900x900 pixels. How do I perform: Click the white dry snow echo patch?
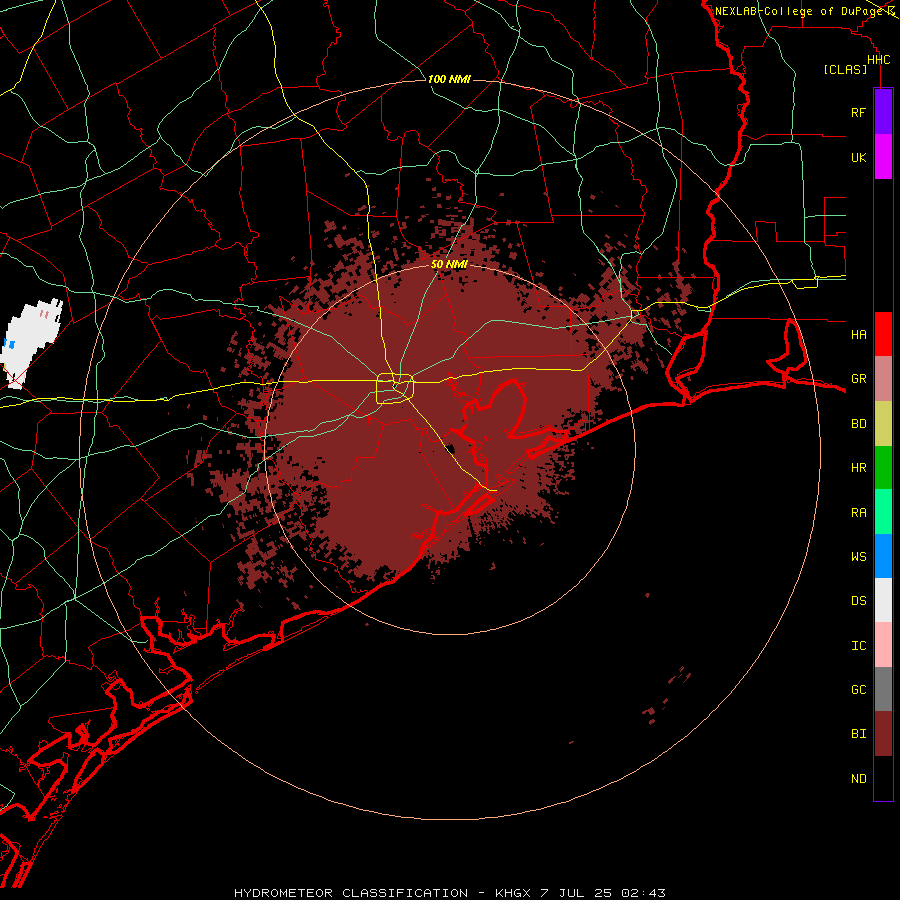pyautogui.click(x=30, y=342)
